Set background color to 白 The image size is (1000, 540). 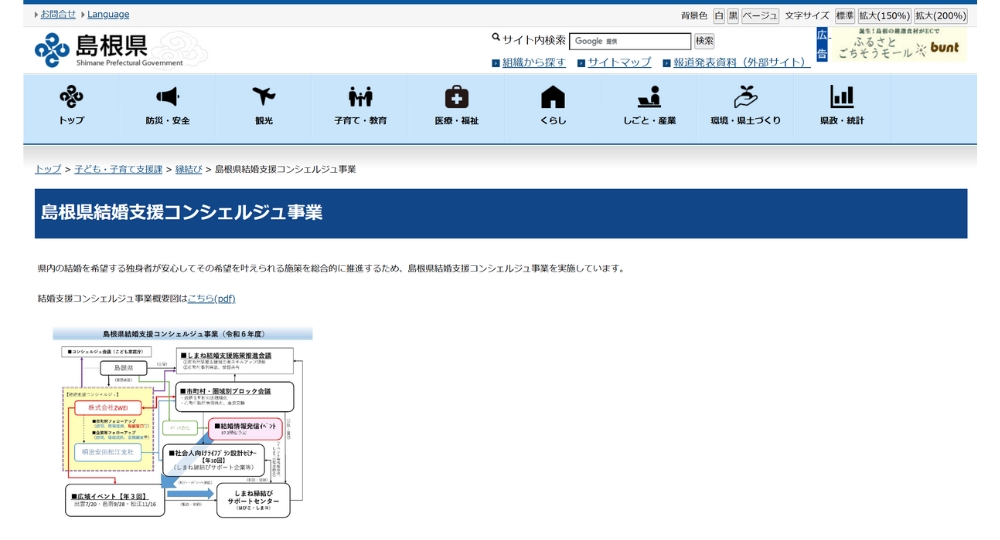719,16
